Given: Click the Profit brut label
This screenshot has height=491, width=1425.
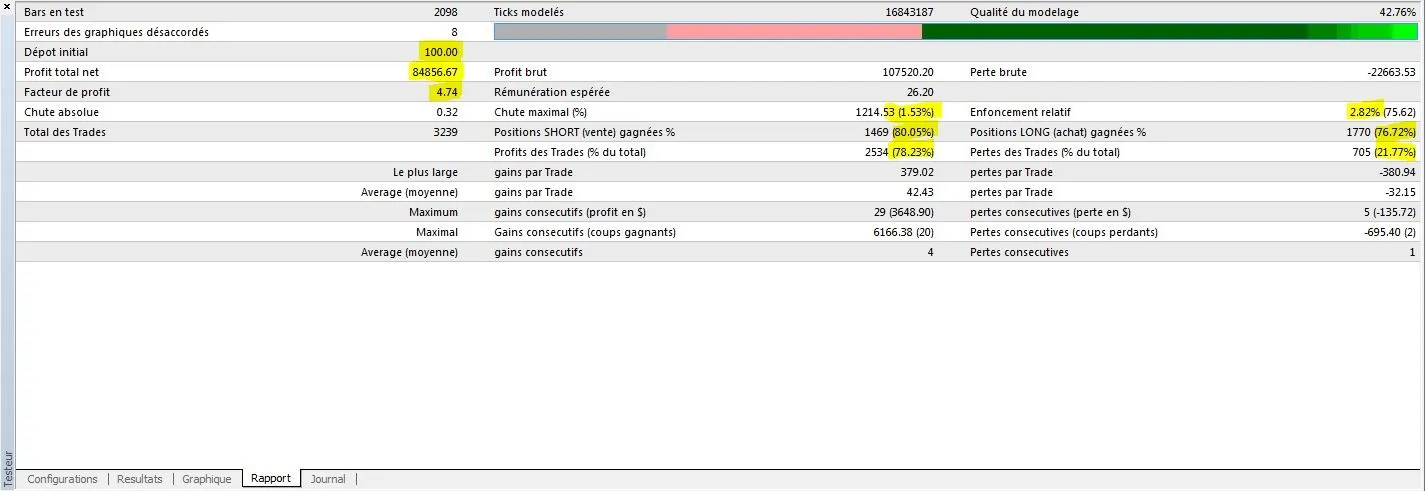Looking at the screenshot, I should (x=520, y=72).
